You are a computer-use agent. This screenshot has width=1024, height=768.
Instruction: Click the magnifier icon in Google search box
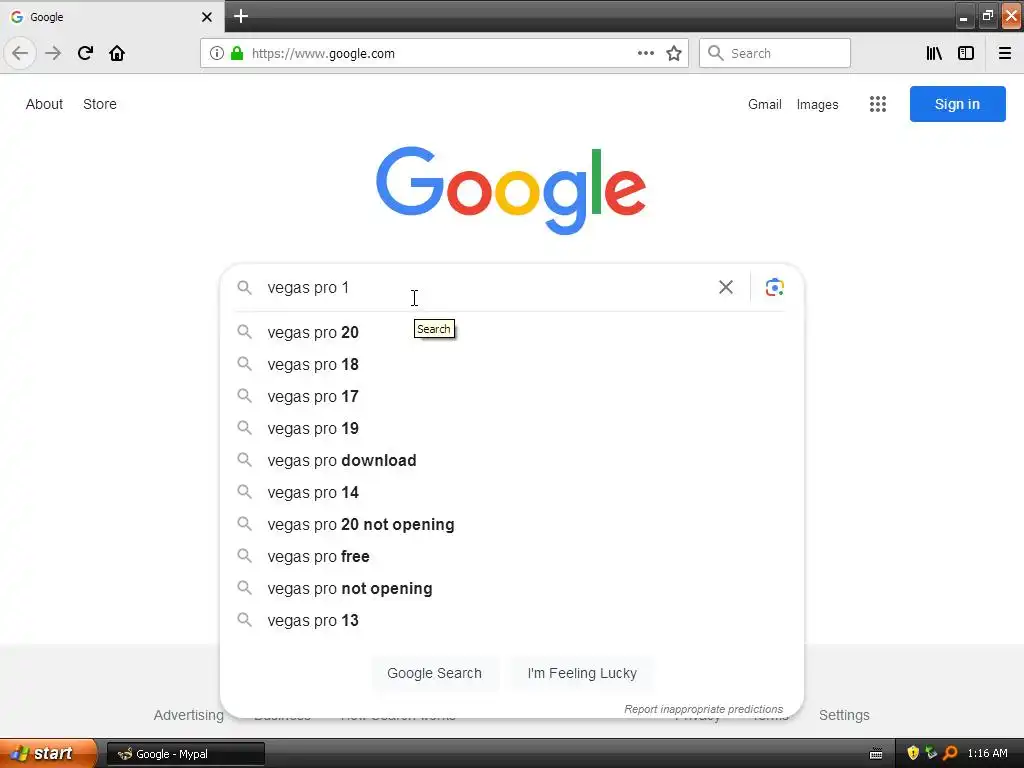click(244, 287)
